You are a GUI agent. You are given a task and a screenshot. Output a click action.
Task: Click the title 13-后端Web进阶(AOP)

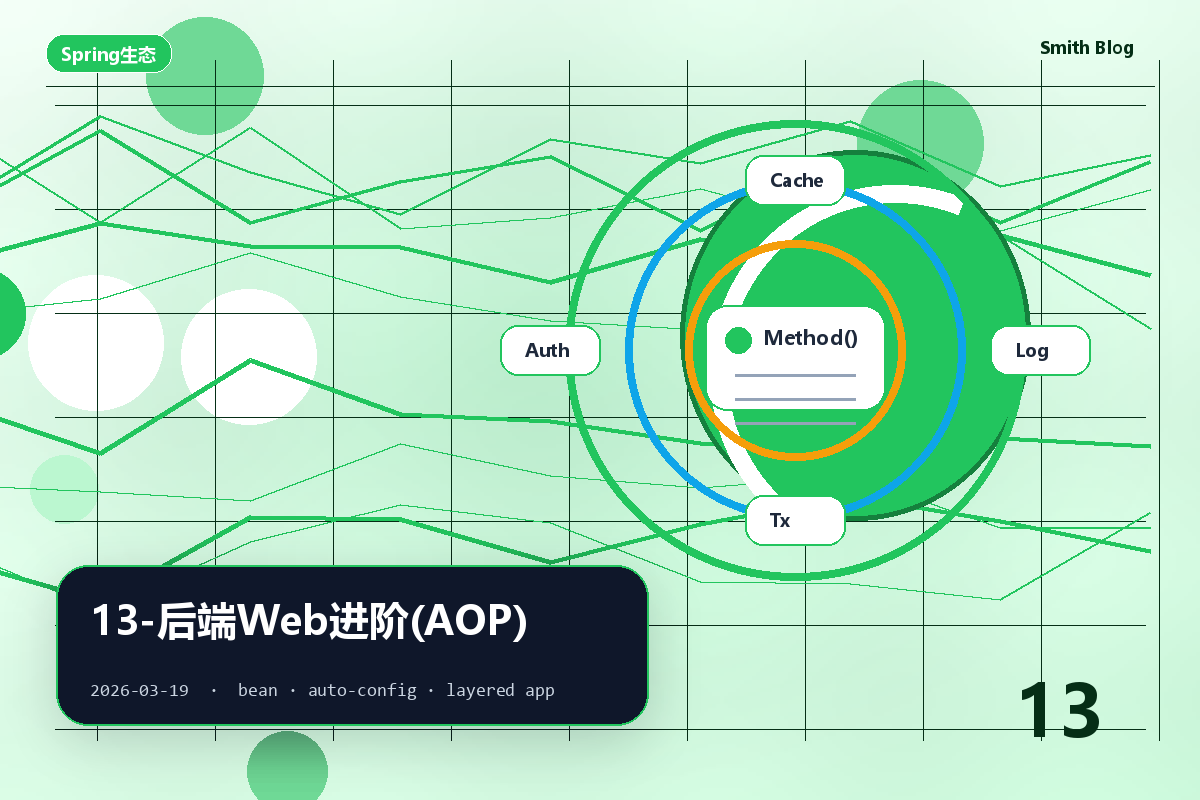[309, 620]
